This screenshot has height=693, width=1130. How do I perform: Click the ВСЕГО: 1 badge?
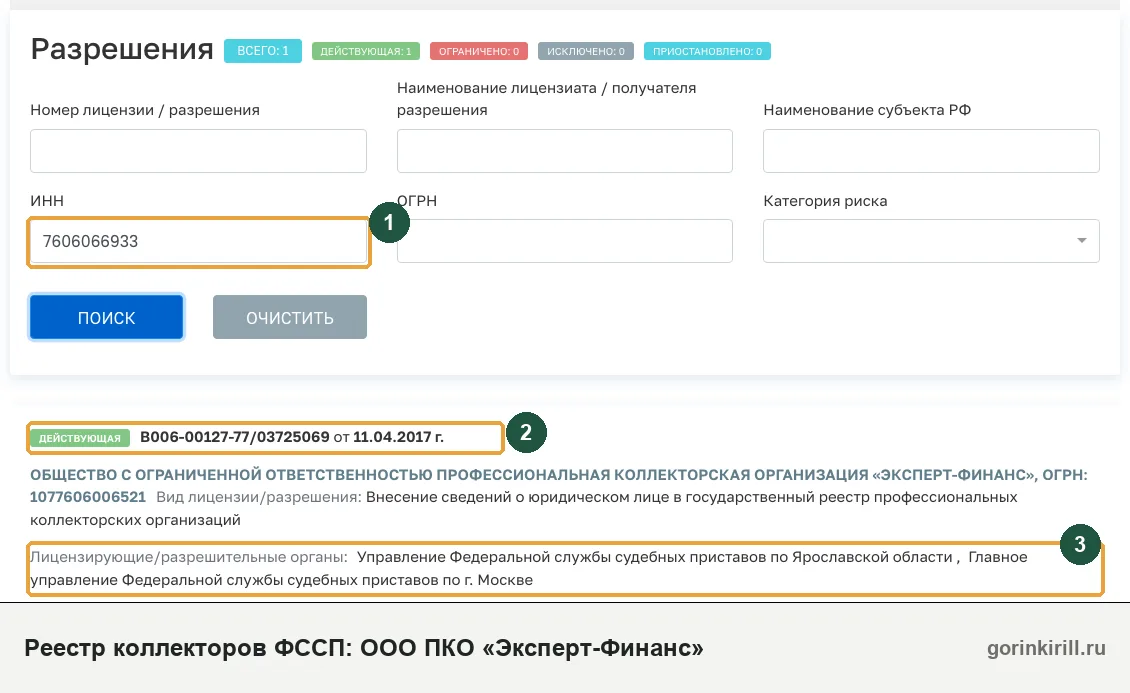(263, 51)
